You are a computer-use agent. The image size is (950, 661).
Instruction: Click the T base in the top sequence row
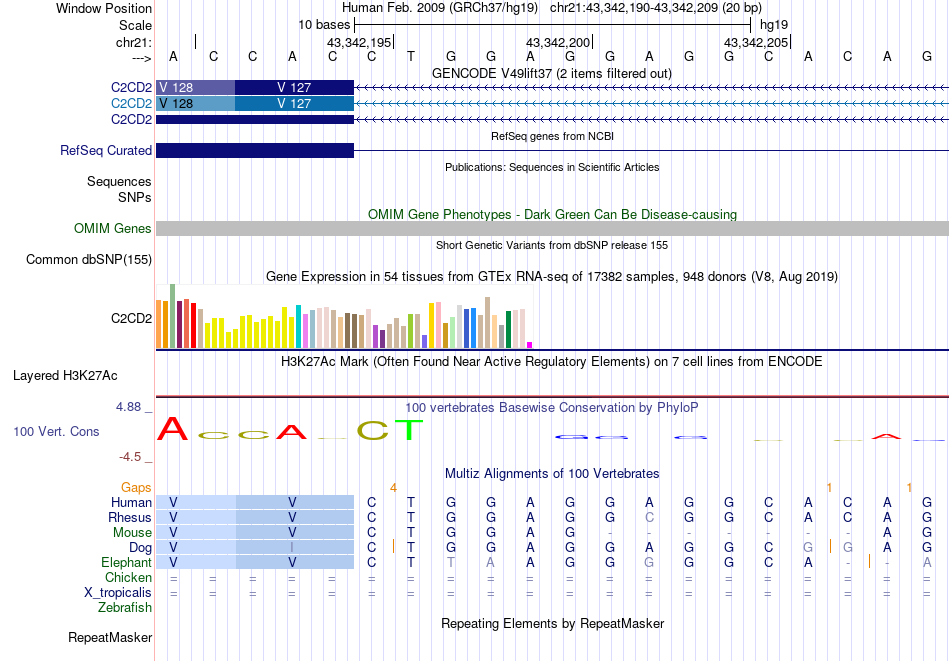click(411, 57)
